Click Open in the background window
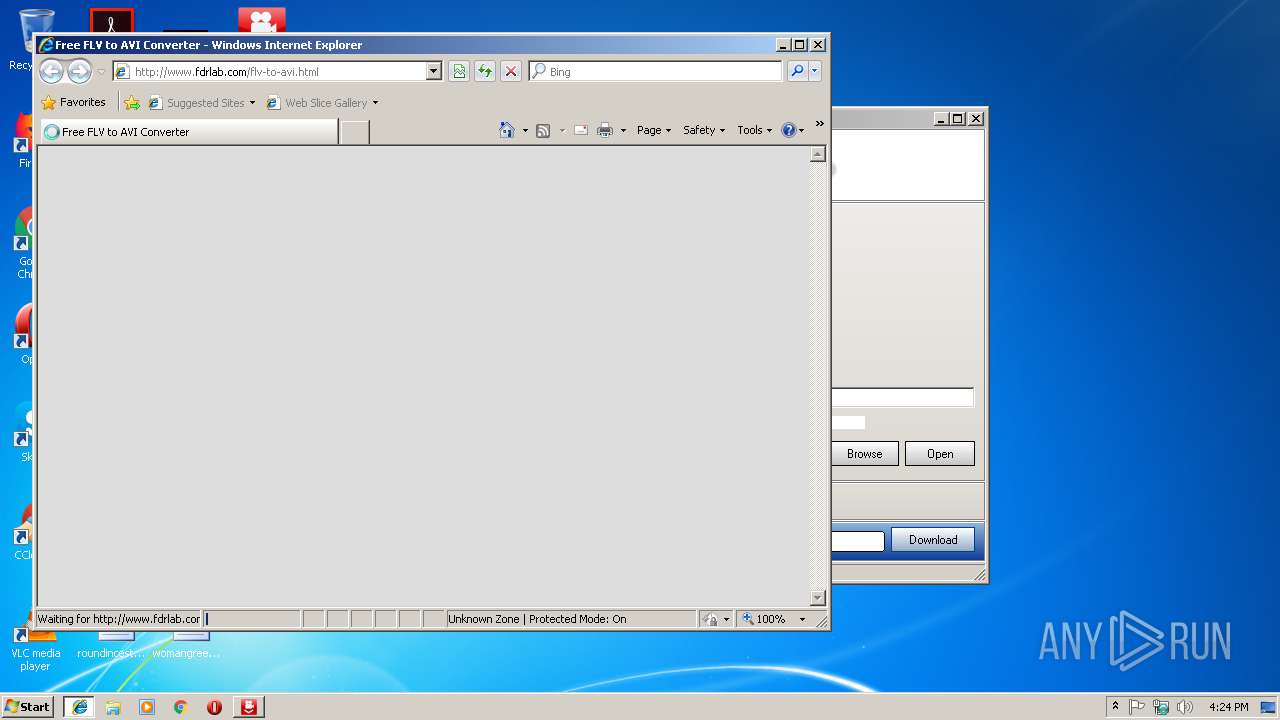The width and height of the screenshot is (1280, 720). (940, 454)
